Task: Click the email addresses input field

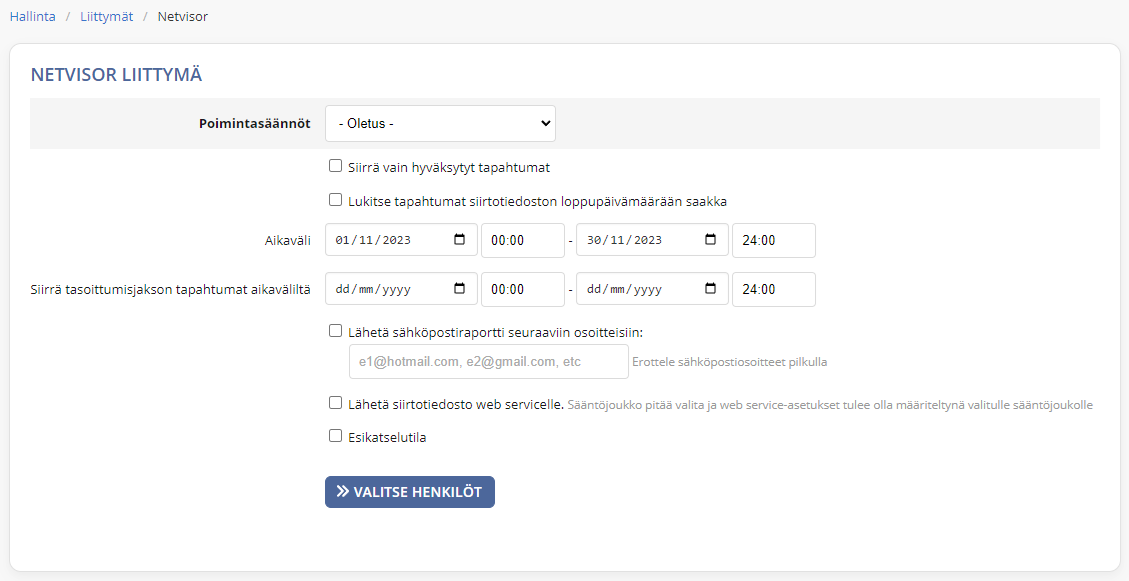Action: click(x=489, y=361)
